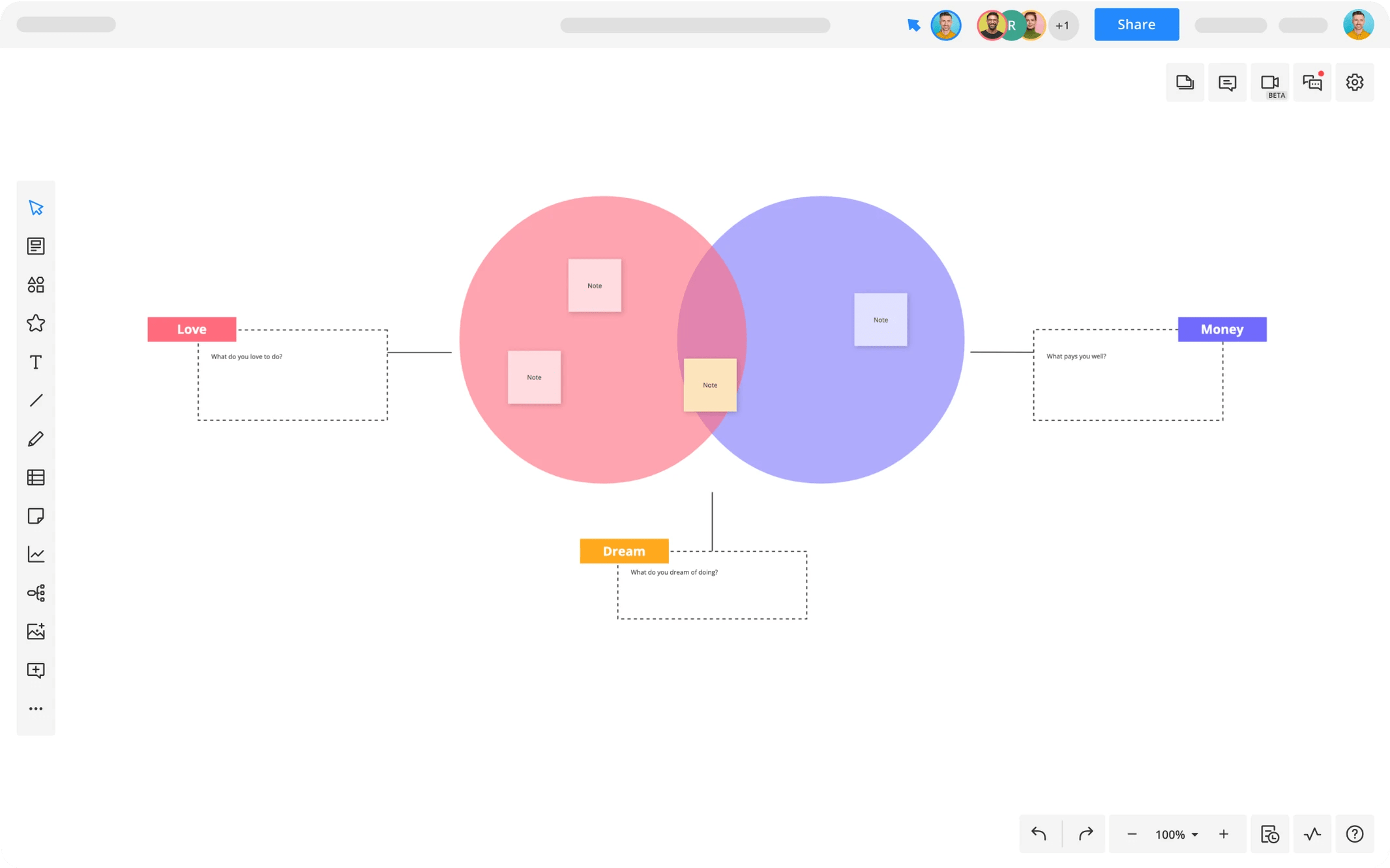The height and width of the screenshot is (868, 1390).
Task: Open the comments panel
Action: [1227, 83]
